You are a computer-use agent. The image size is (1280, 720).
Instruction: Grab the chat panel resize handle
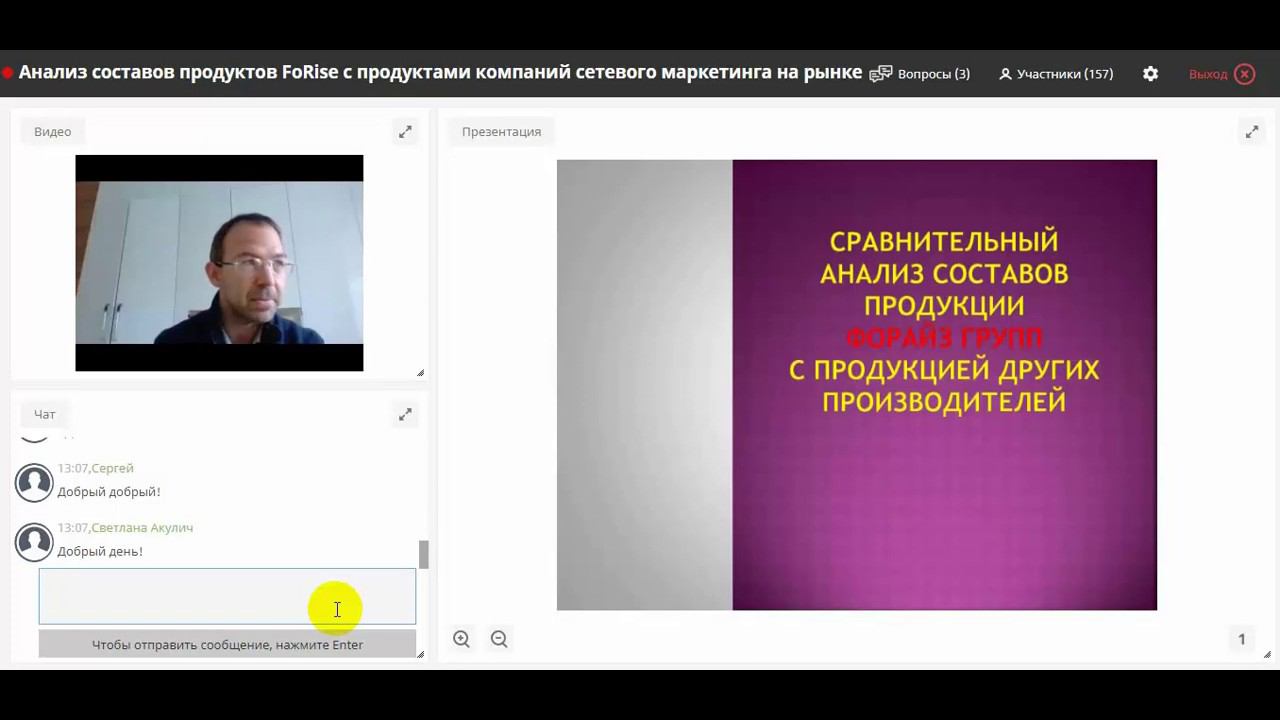pyautogui.click(x=420, y=654)
